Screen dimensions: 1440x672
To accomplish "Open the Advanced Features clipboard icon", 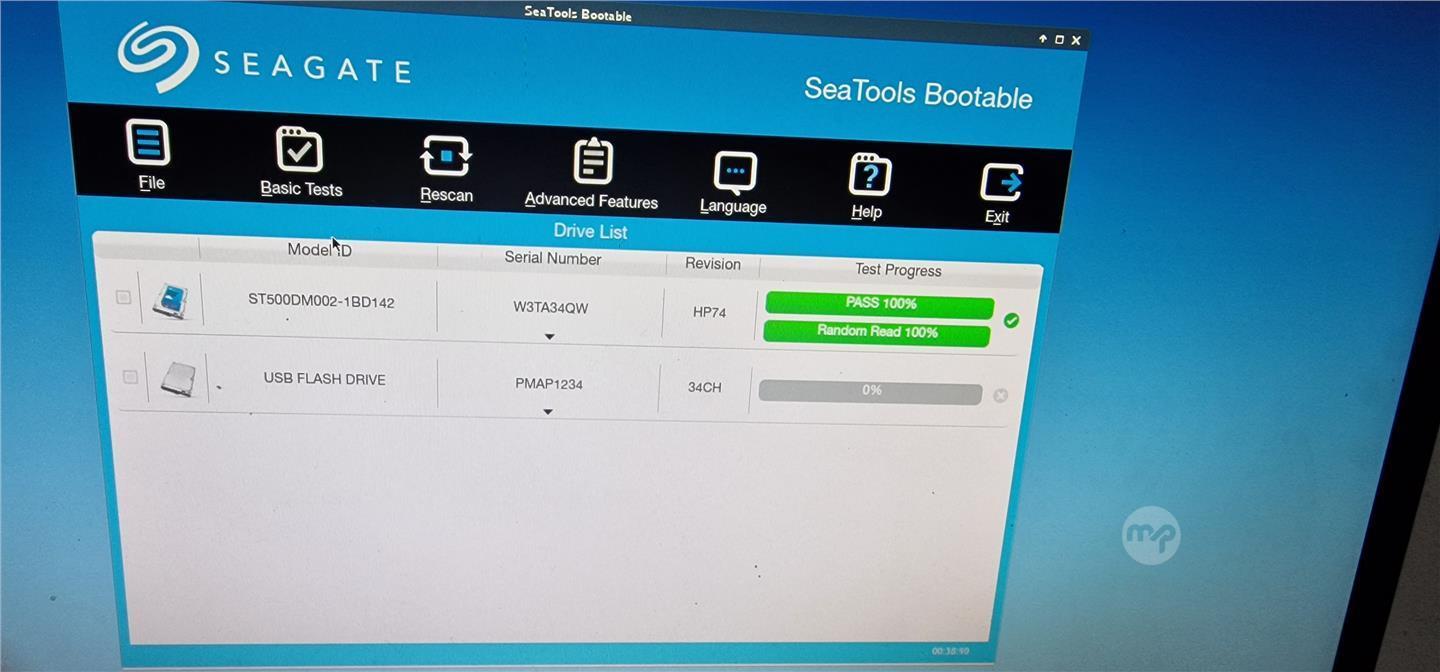I will (593, 161).
